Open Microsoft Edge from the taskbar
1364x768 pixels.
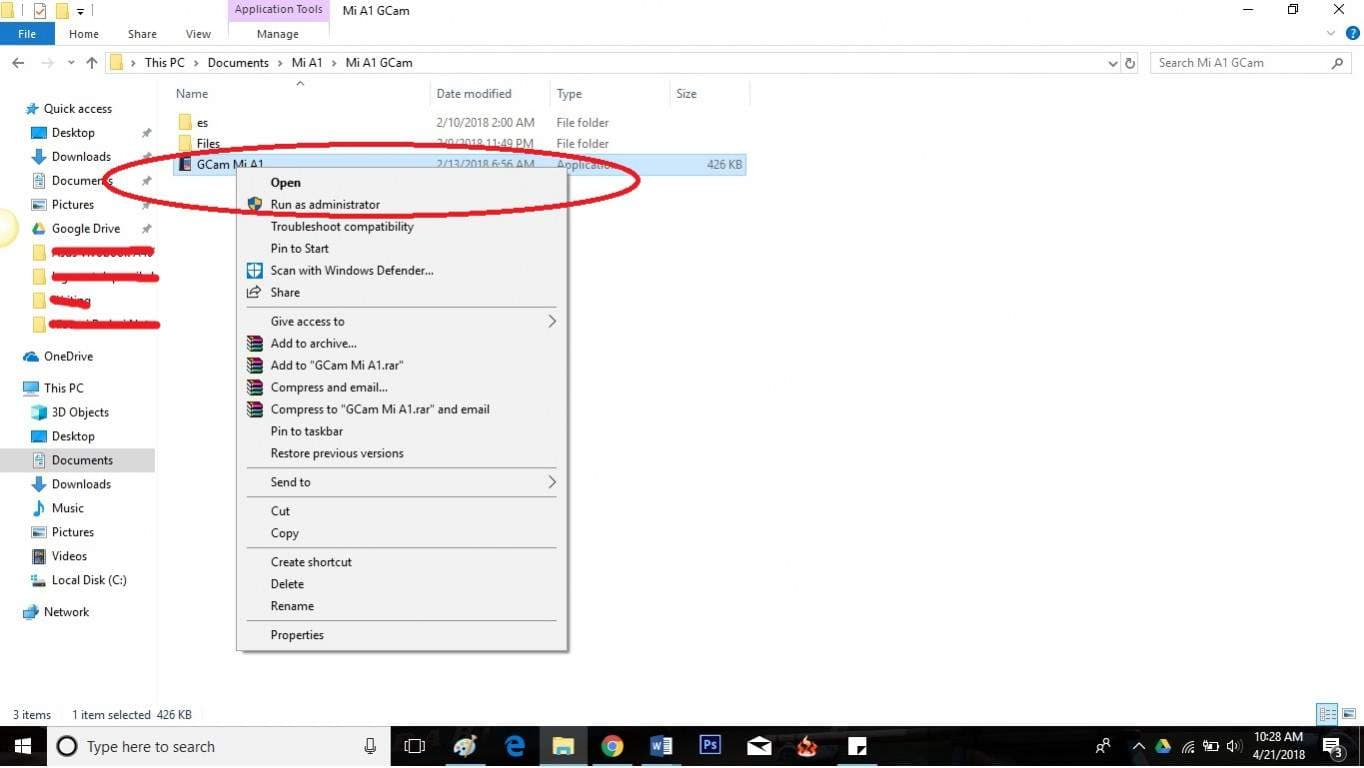515,746
